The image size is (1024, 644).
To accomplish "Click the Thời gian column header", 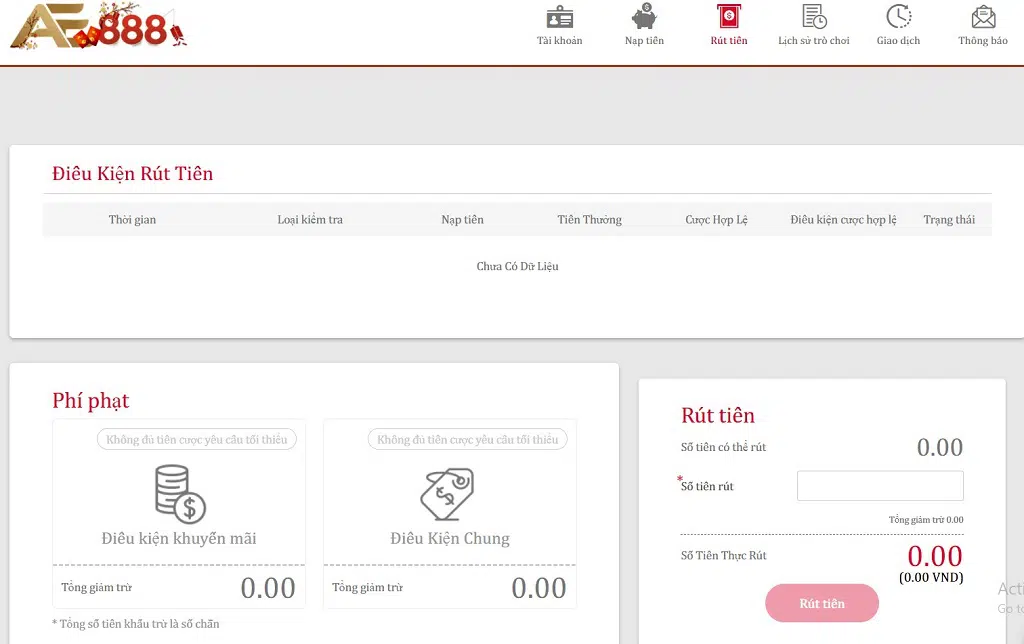I will (x=132, y=220).
